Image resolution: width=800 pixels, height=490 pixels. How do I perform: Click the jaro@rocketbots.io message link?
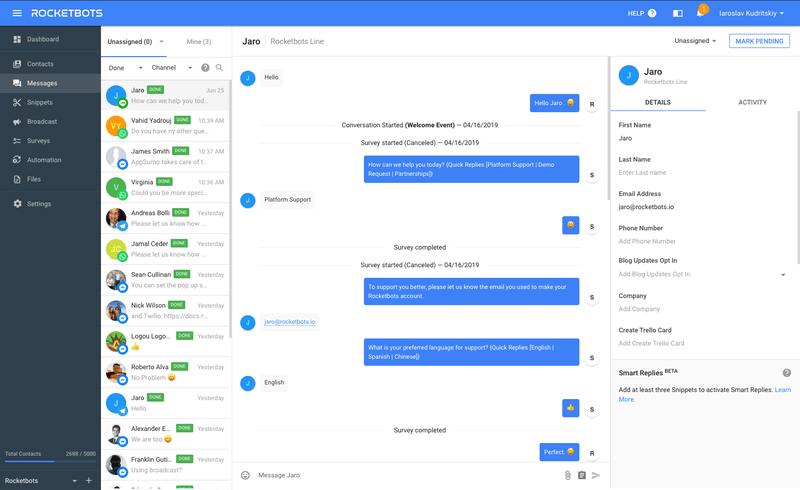tap(289, 322)
